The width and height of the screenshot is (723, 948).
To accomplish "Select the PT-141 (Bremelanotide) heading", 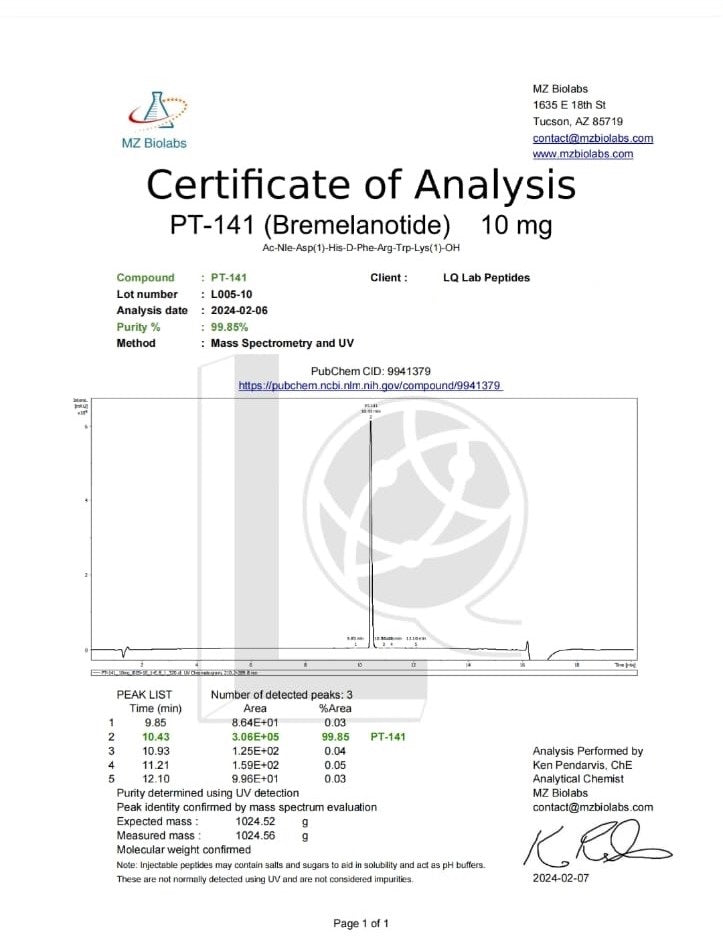I will [x=361, y=225].
